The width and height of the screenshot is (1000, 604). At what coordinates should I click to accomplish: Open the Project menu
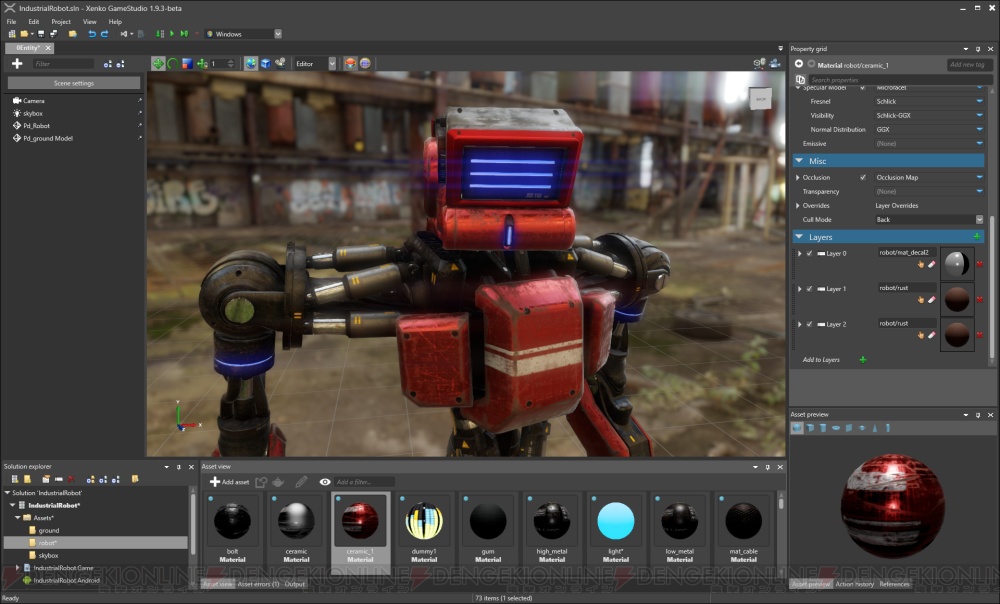pyautogui.click(x=61, y=21)
